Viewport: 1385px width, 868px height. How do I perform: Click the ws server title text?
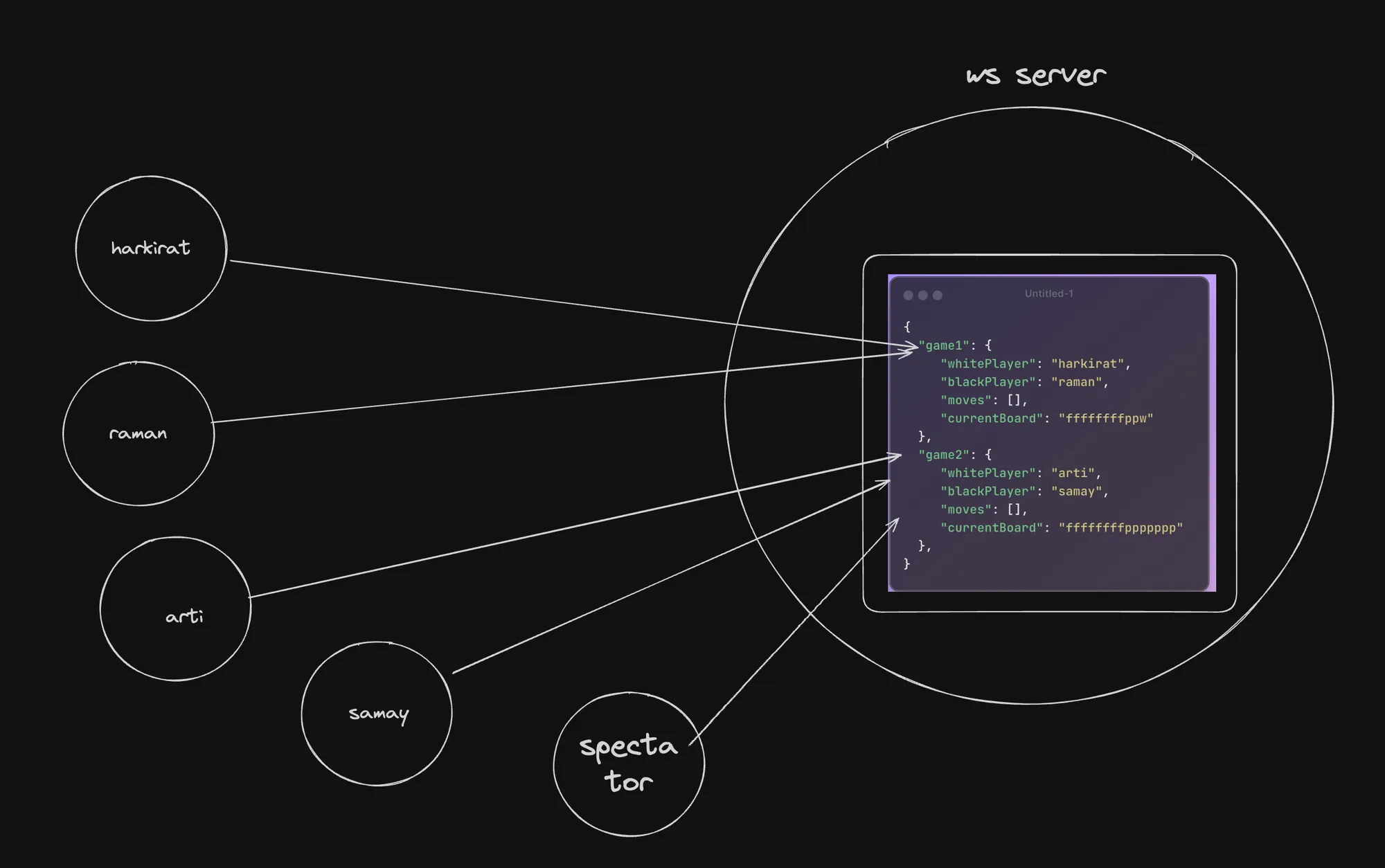click(1035, 75)
